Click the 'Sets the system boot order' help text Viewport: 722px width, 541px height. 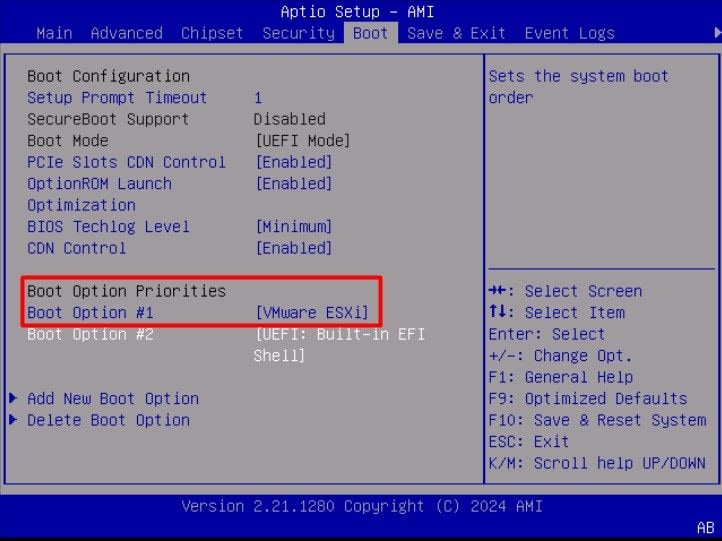pyautogui.click(x=578, y=87)
